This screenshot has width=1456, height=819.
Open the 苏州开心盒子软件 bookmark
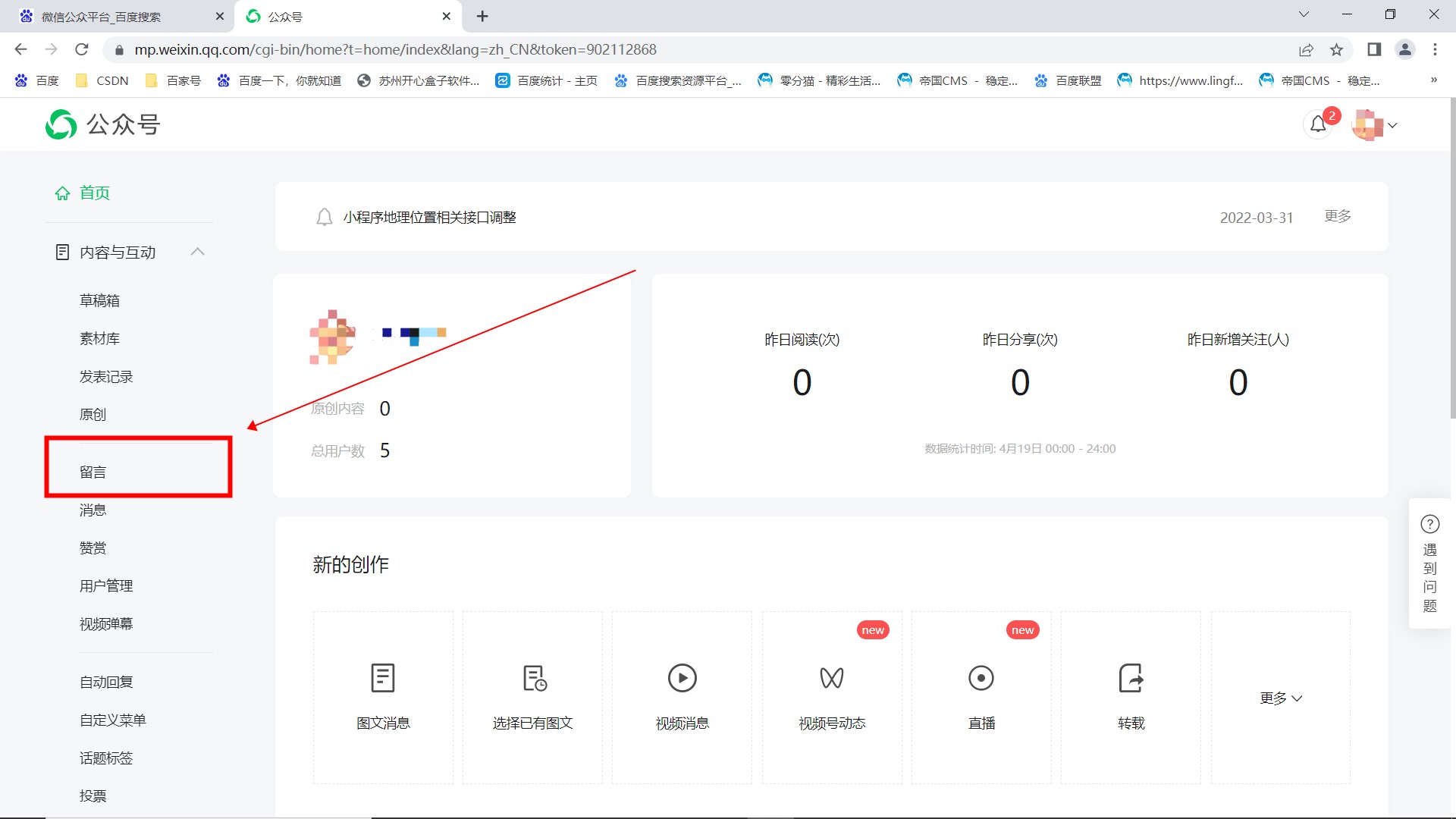click(418, 80)
